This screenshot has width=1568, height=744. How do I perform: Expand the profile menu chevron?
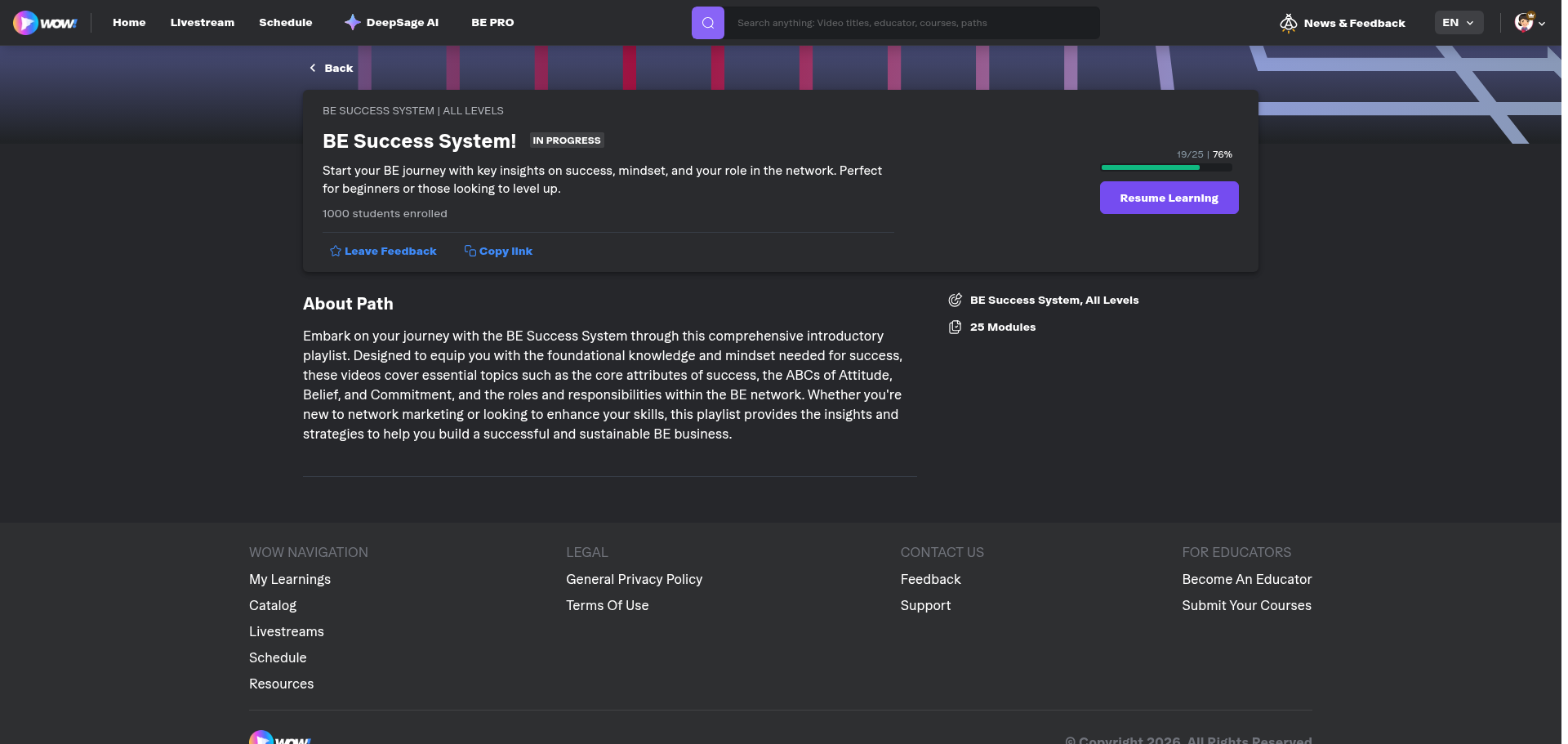tap(1542, 24)
